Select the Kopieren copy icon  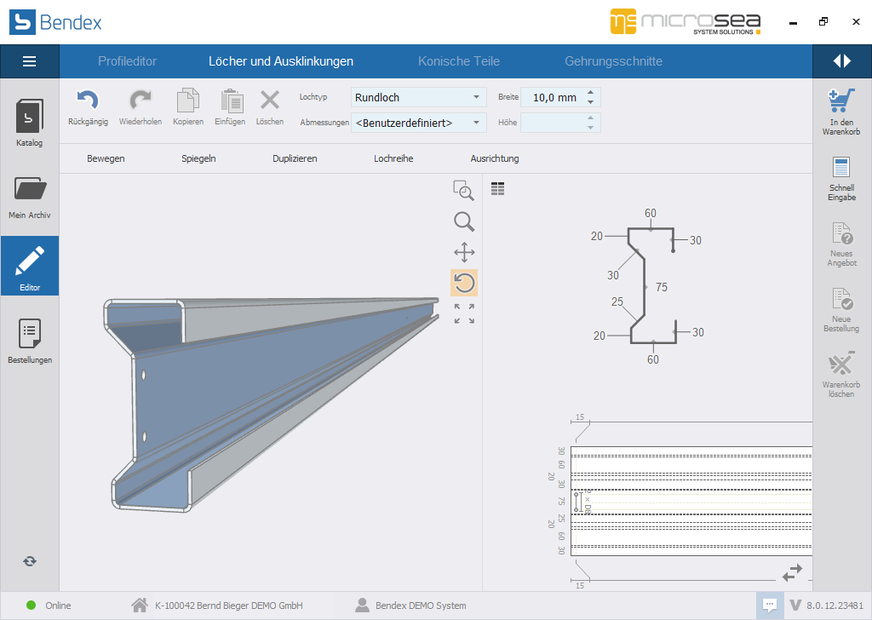188,101
